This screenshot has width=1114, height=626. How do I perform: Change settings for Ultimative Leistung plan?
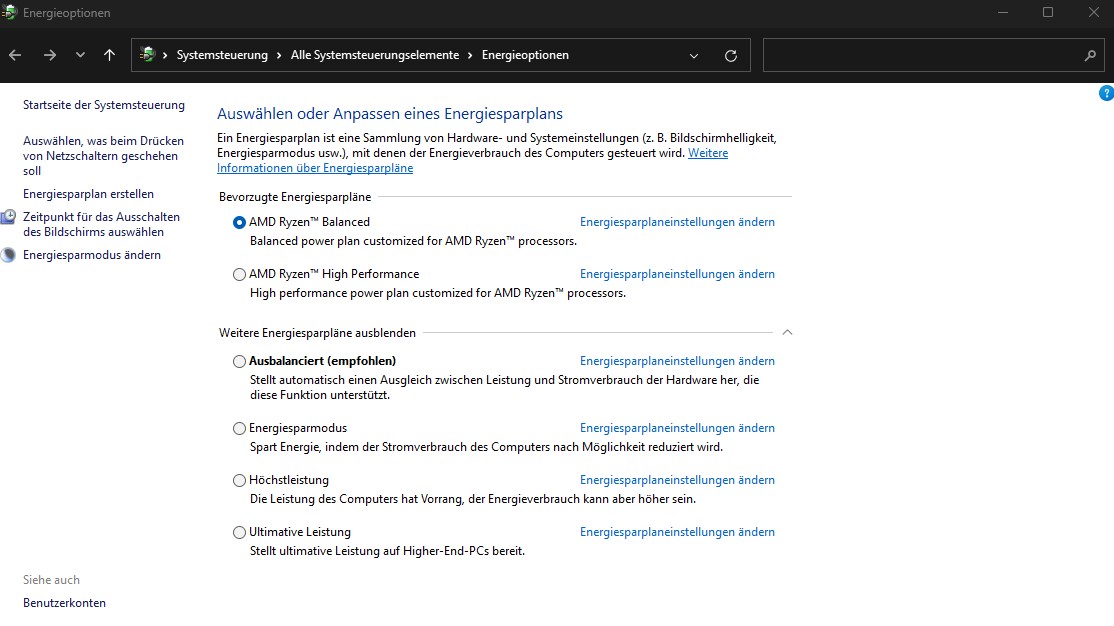[x=677, y=531]
